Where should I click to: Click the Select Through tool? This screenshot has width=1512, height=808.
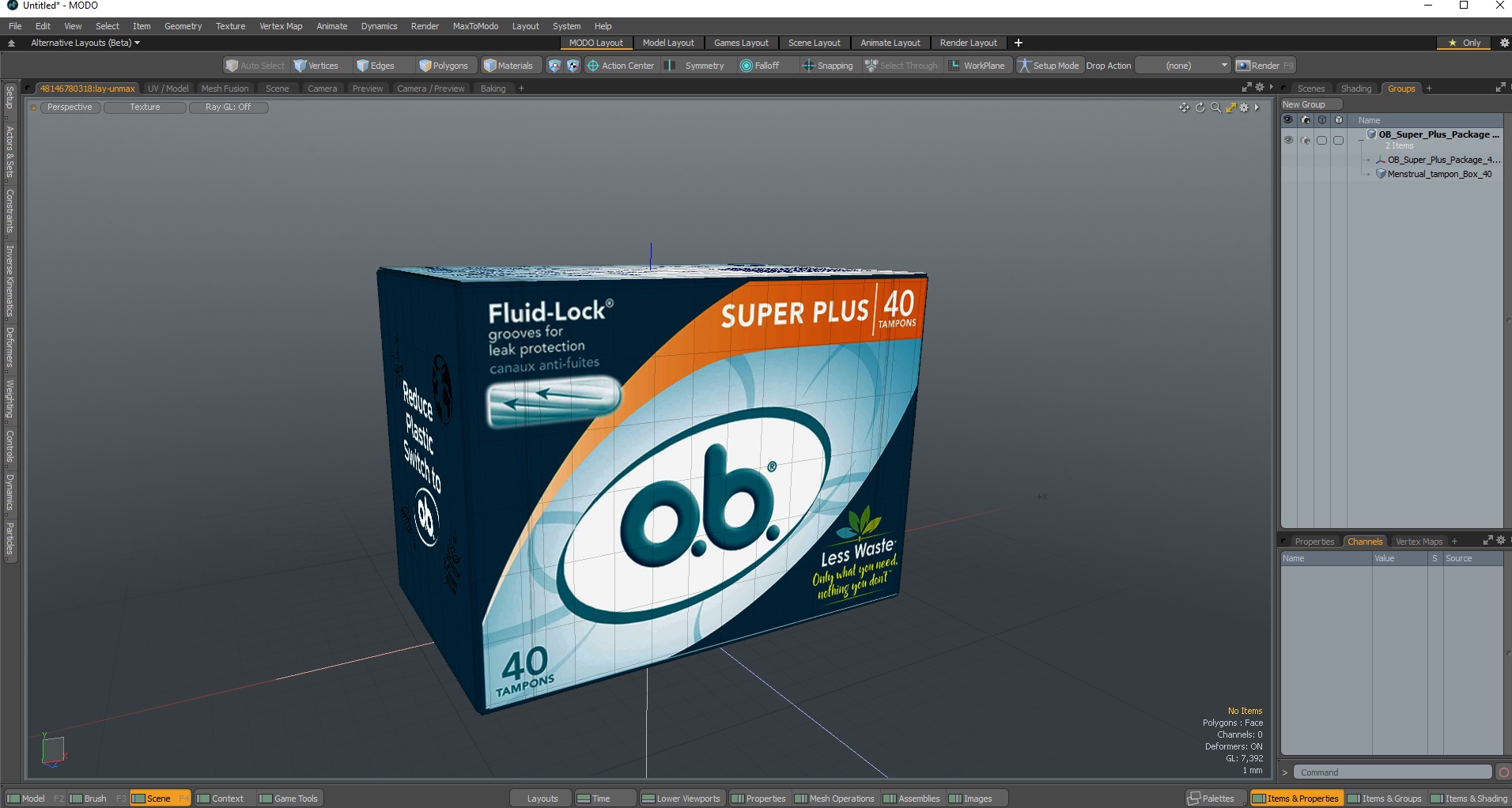pyautogui.click(x=902, y=66)
